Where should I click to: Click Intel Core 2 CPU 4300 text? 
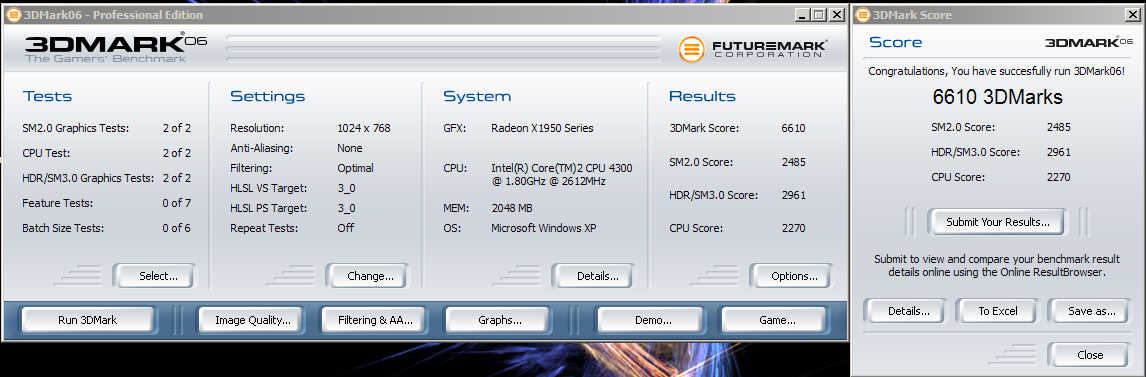coord(561,175)
